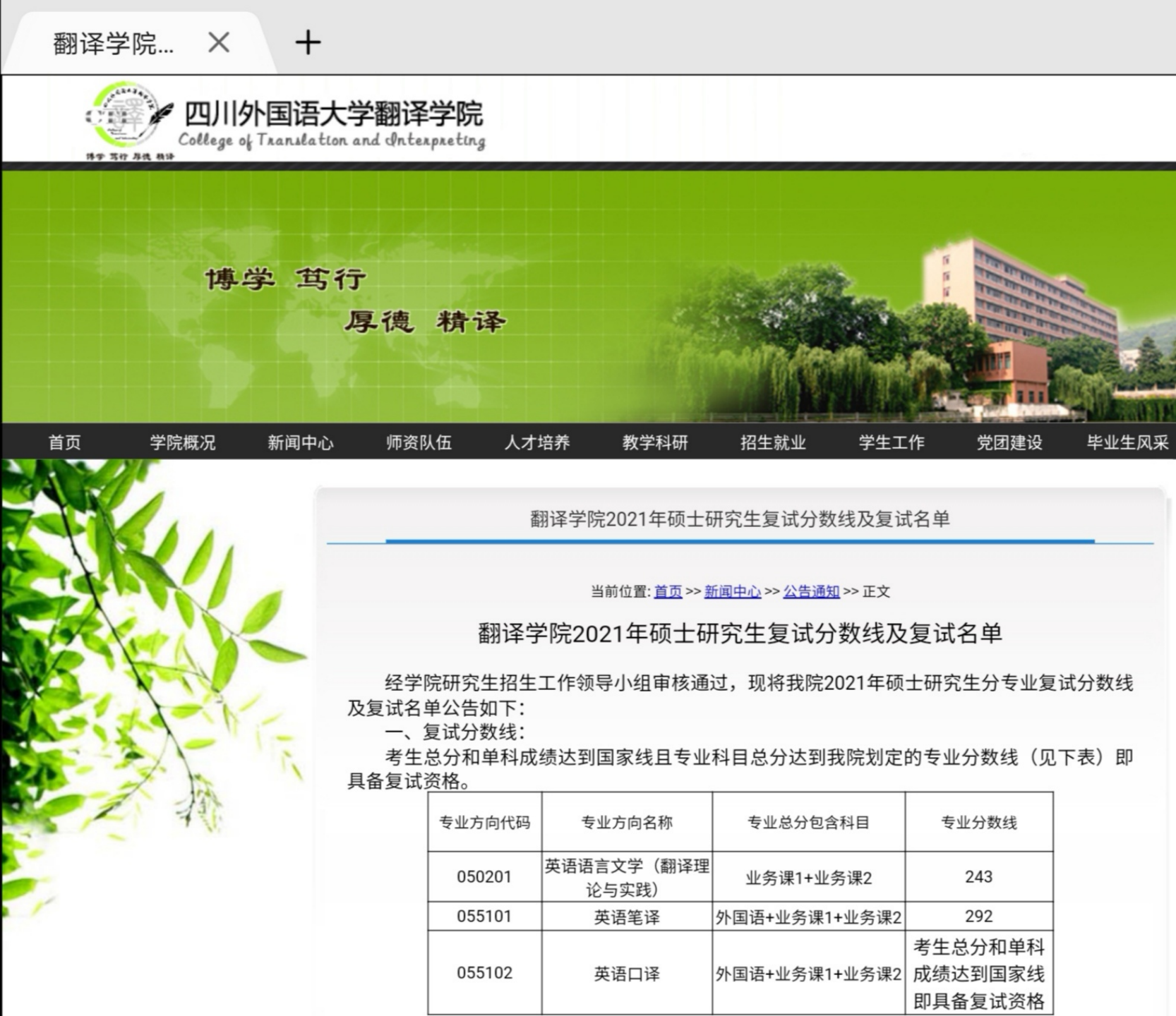Click the 首页 breadcrumb link

(x=668, y=593)
